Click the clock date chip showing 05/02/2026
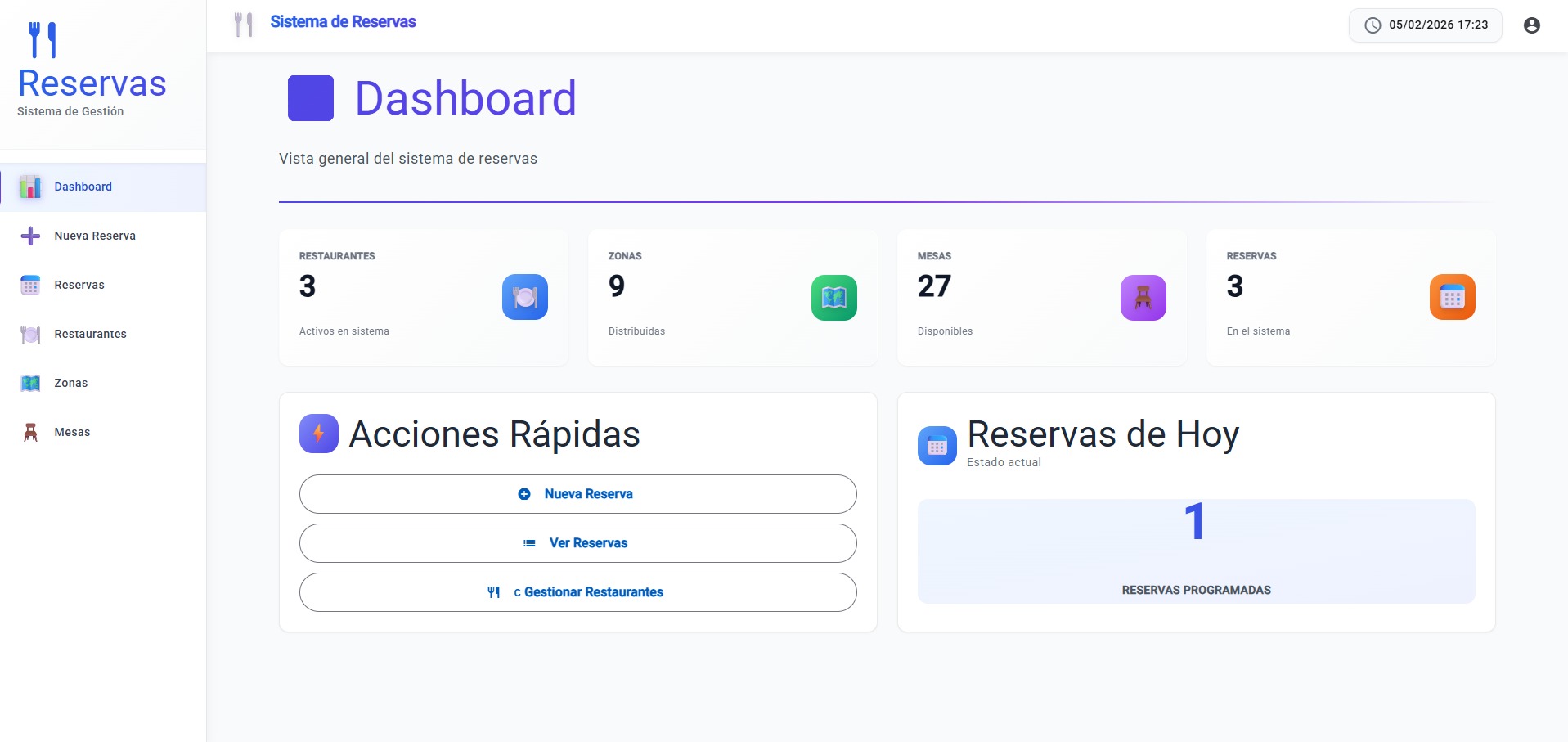Viewport: 1568px width, 742px height. [x=1424, y=25]
